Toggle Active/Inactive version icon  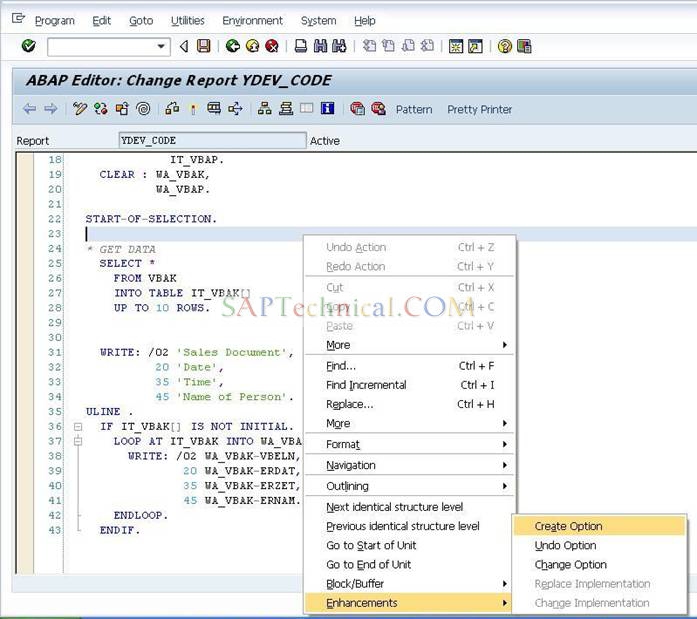coord(101,109)
